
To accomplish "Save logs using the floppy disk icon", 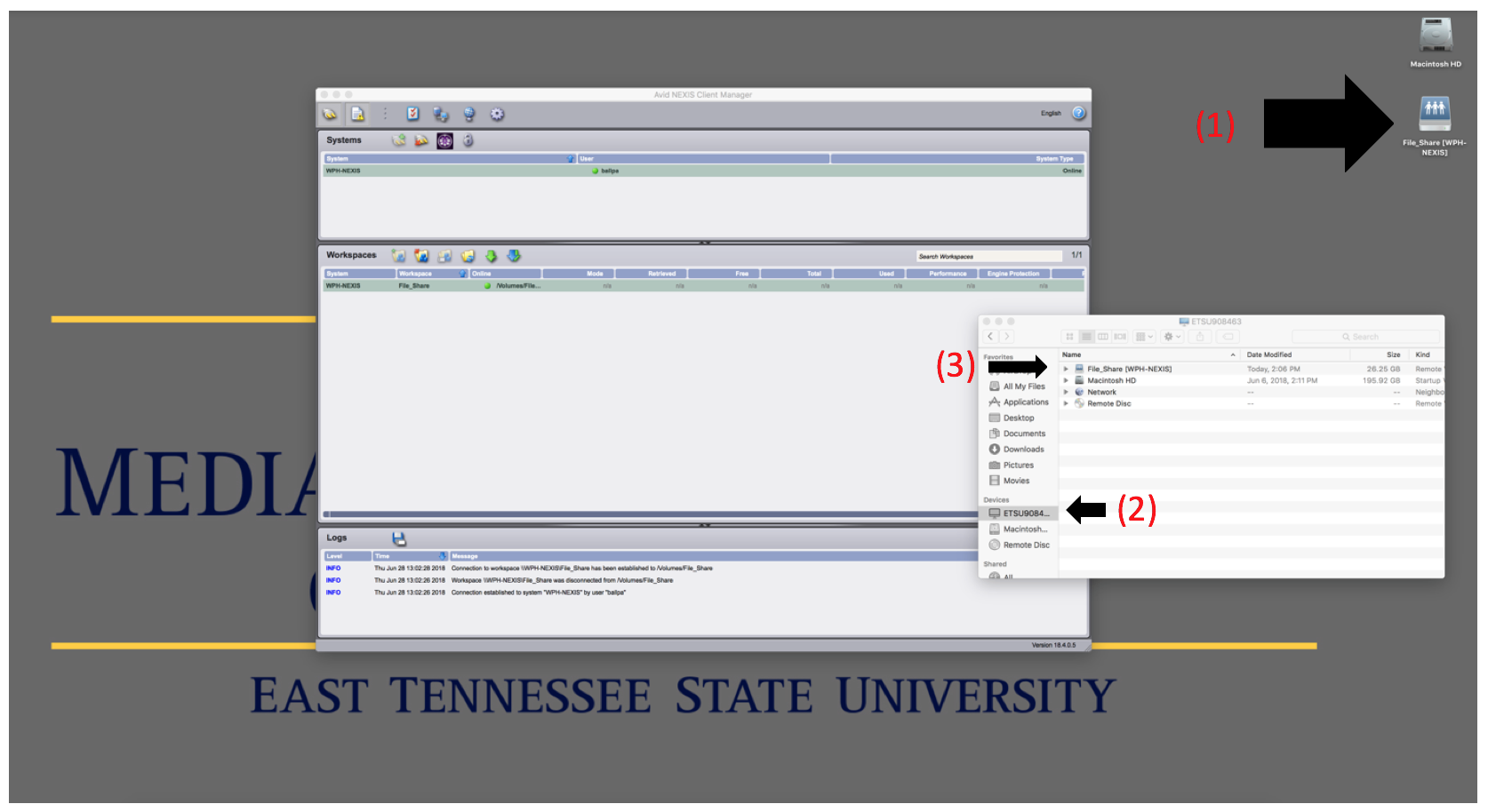I will pos(399,538).
